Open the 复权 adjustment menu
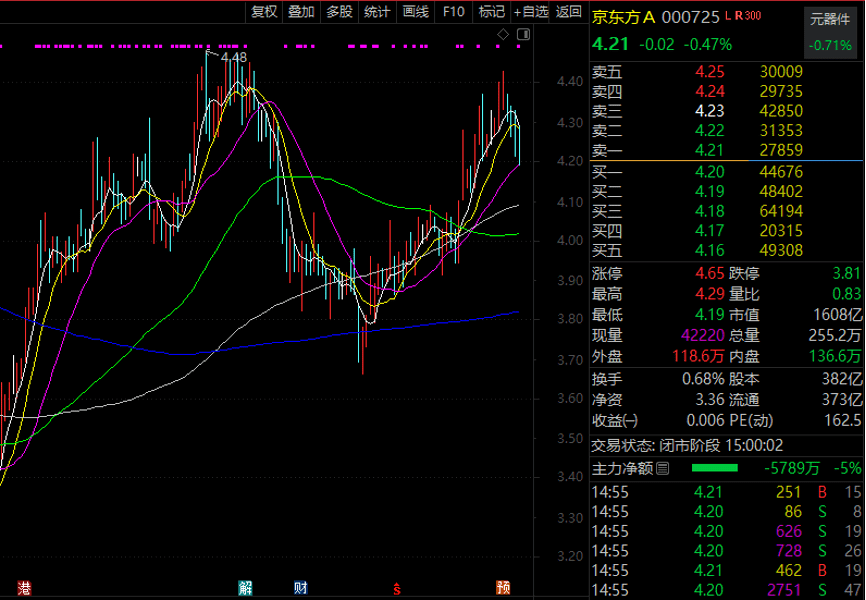866x600 pixels. click(x=264, y=12)
